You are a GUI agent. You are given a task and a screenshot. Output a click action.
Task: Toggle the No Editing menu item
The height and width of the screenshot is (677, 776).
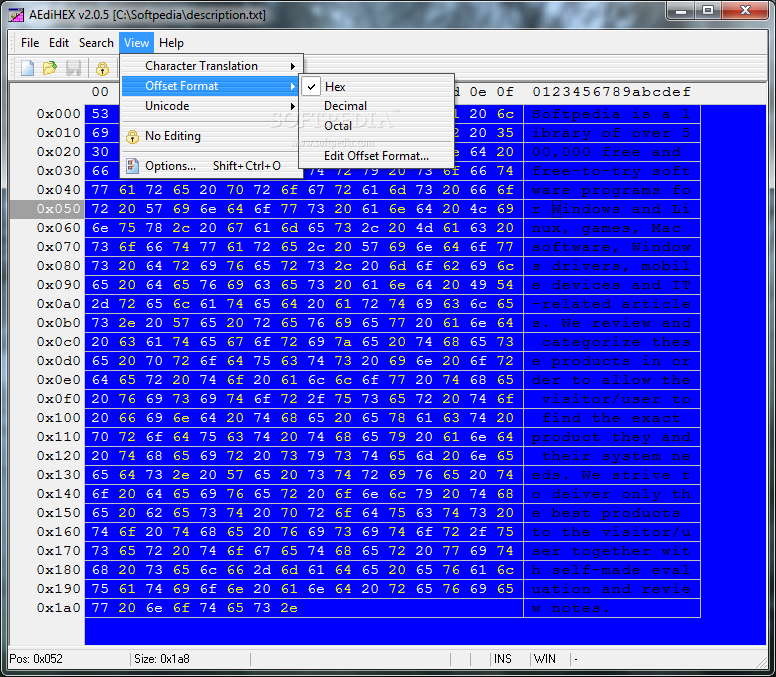[211, 136]
